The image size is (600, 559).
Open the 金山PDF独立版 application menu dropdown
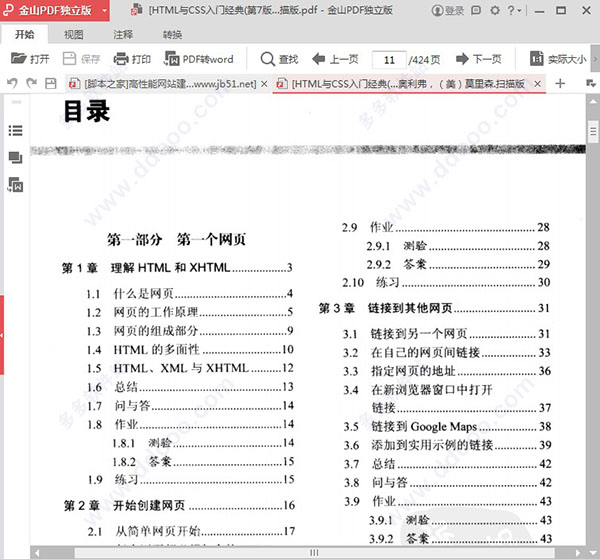point(104,10)
